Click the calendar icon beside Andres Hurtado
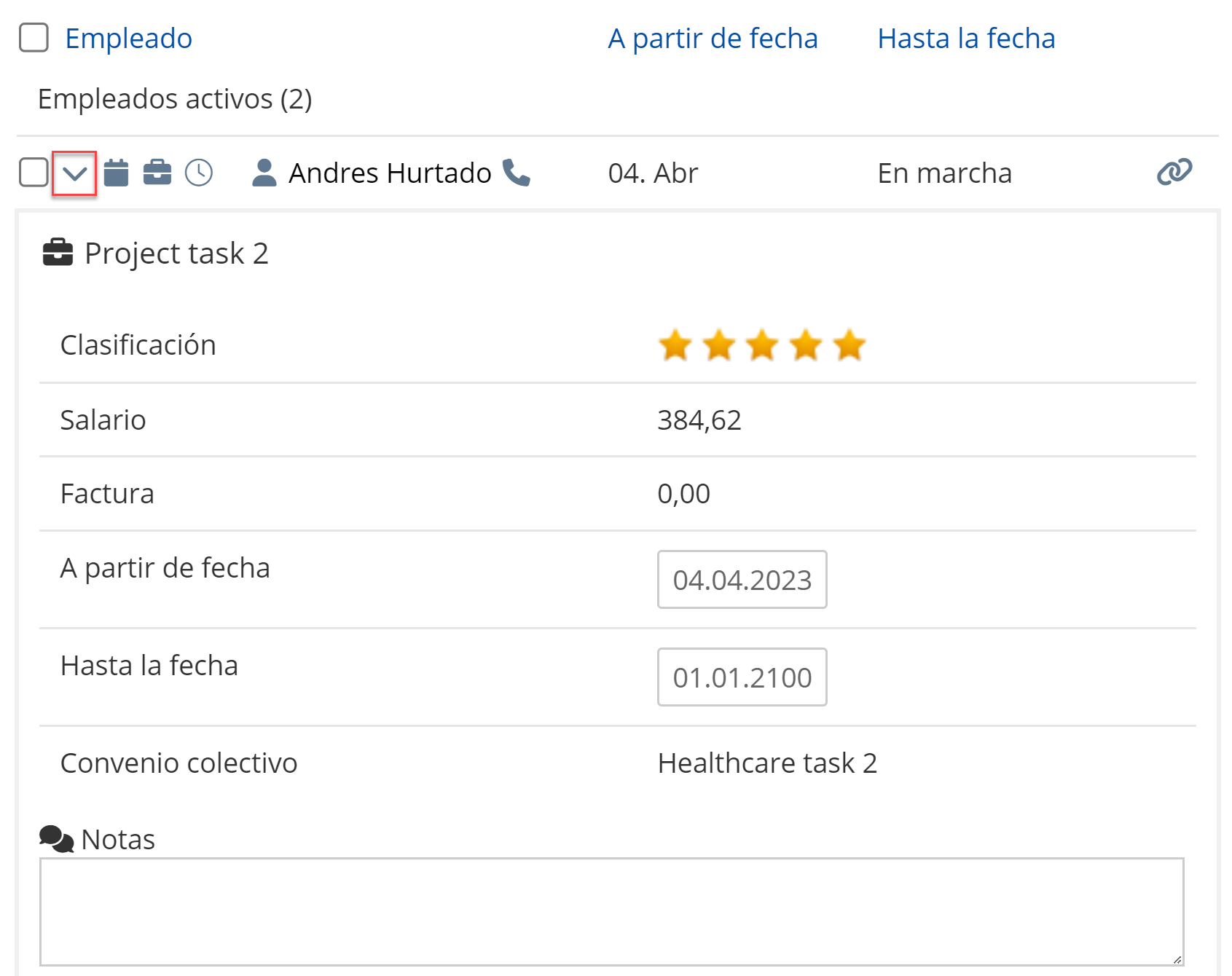Viewport: 1232px width, 976px height. coord(116,173)
